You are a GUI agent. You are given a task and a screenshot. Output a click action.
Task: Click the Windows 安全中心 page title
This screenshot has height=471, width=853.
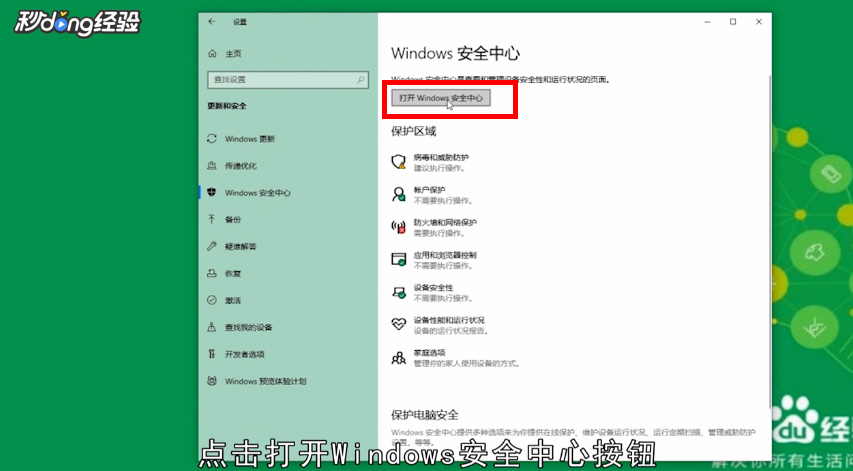455,53
